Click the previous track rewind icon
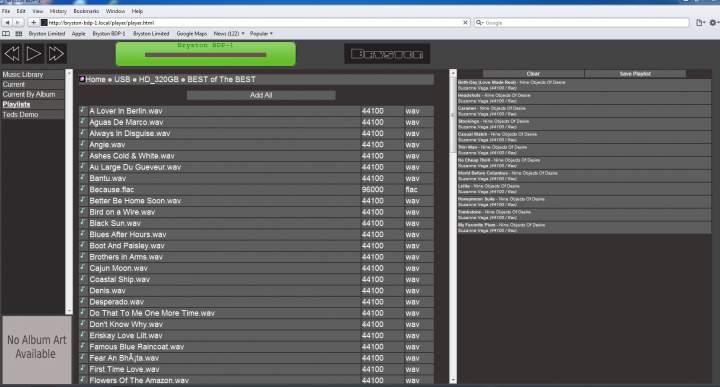 click(x=12, y=54)
